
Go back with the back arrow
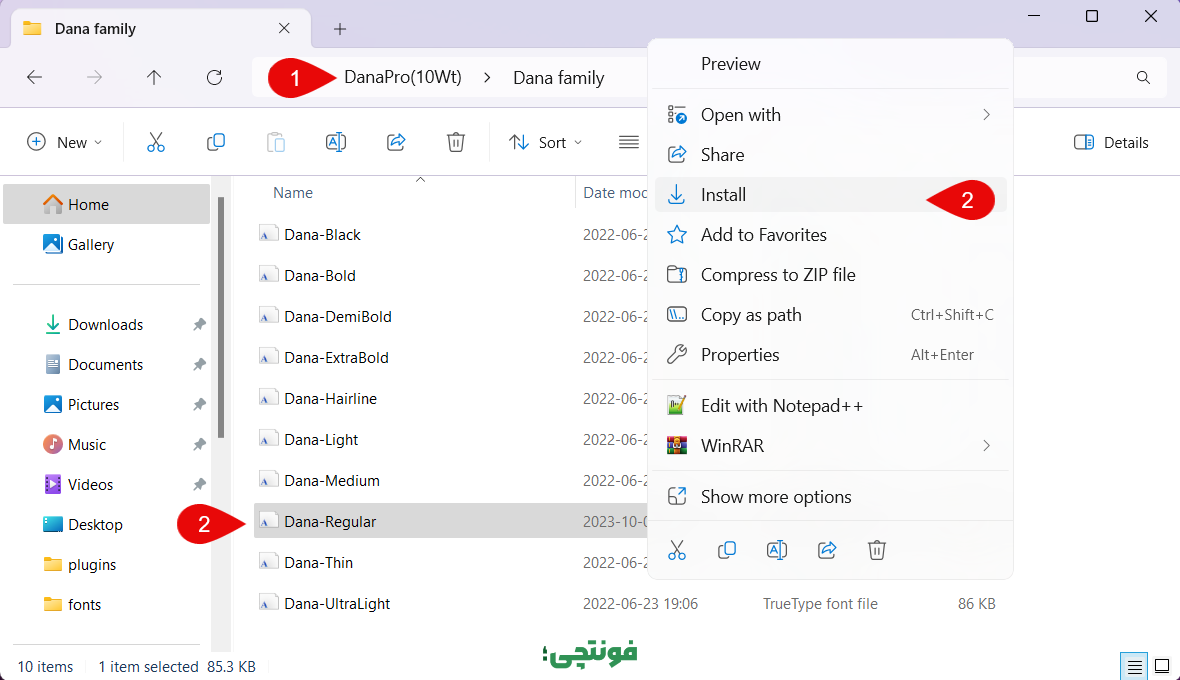pyautogui.click(x=35, y=77)
